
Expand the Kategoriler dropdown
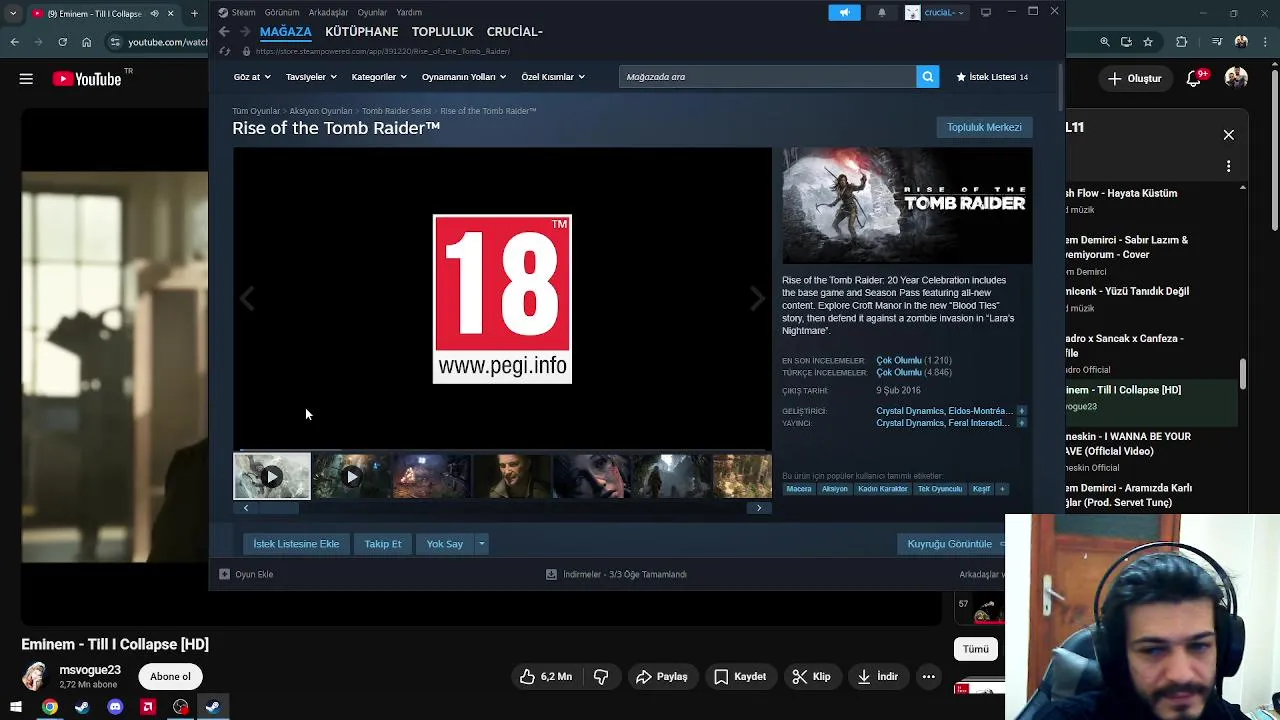(379, 77)
